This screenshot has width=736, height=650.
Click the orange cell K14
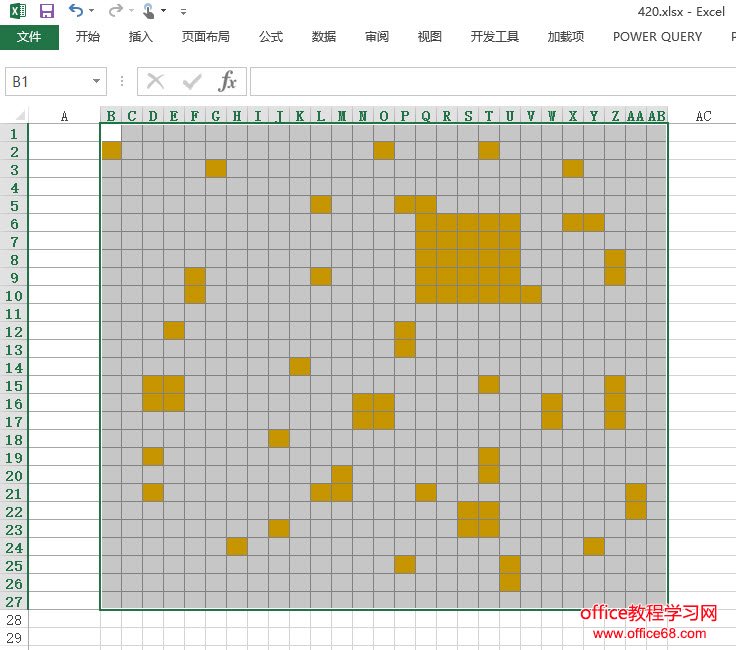pyautogui.click(x=300, y=367)
